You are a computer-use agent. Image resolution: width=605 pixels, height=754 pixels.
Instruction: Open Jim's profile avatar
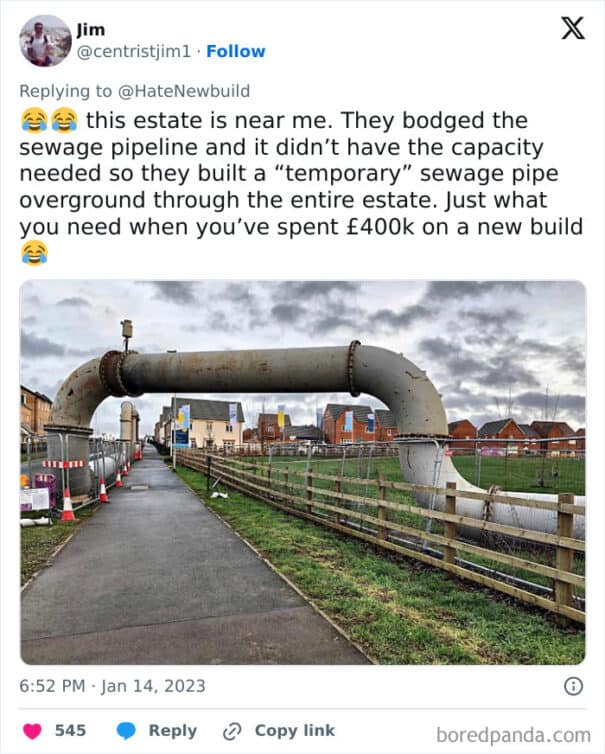45,40
